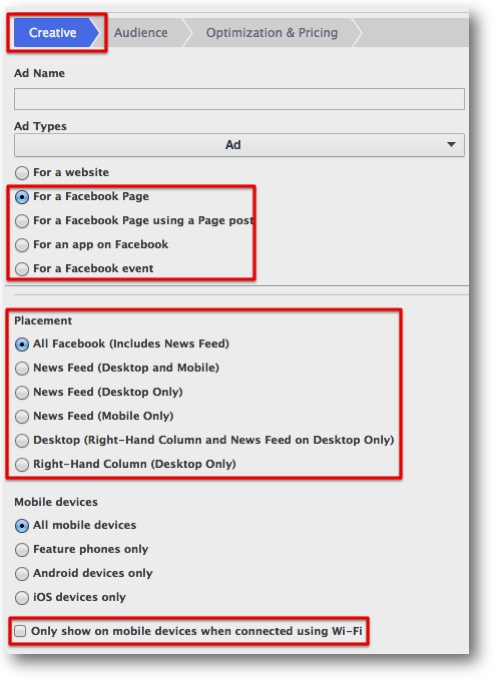Viewport: 500px width, 685px height.
Task: Pick For an app on Facebook
Action: point(22,245)
